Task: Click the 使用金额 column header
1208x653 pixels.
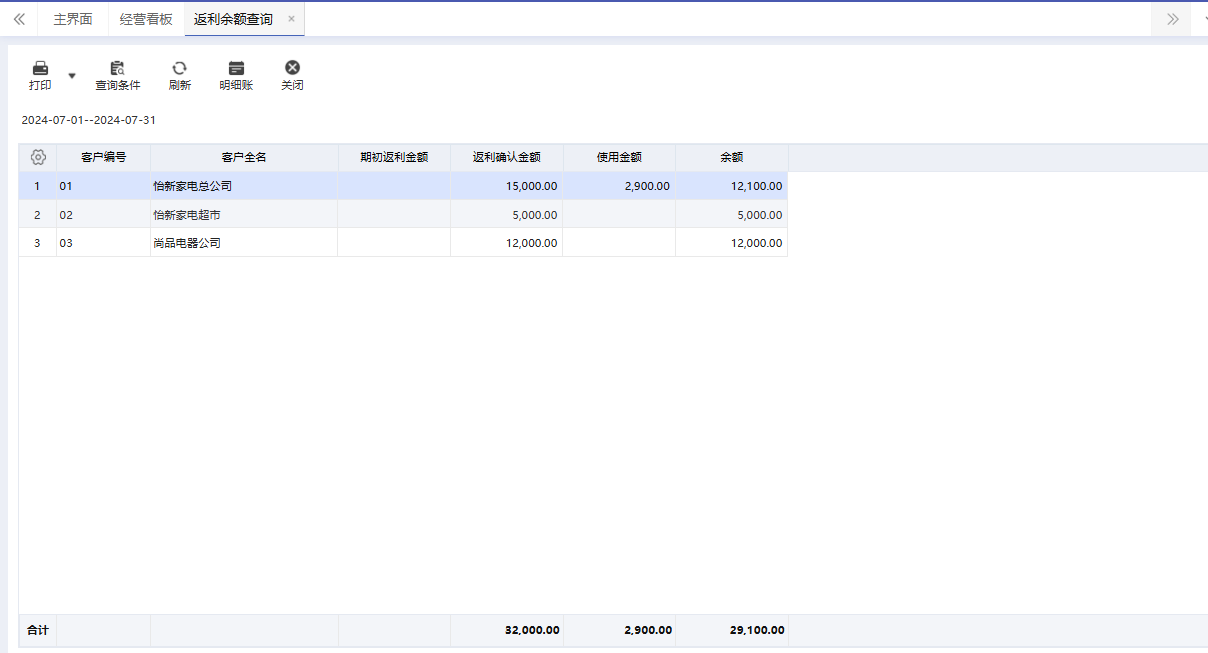Action: click(x=619, y=157)
